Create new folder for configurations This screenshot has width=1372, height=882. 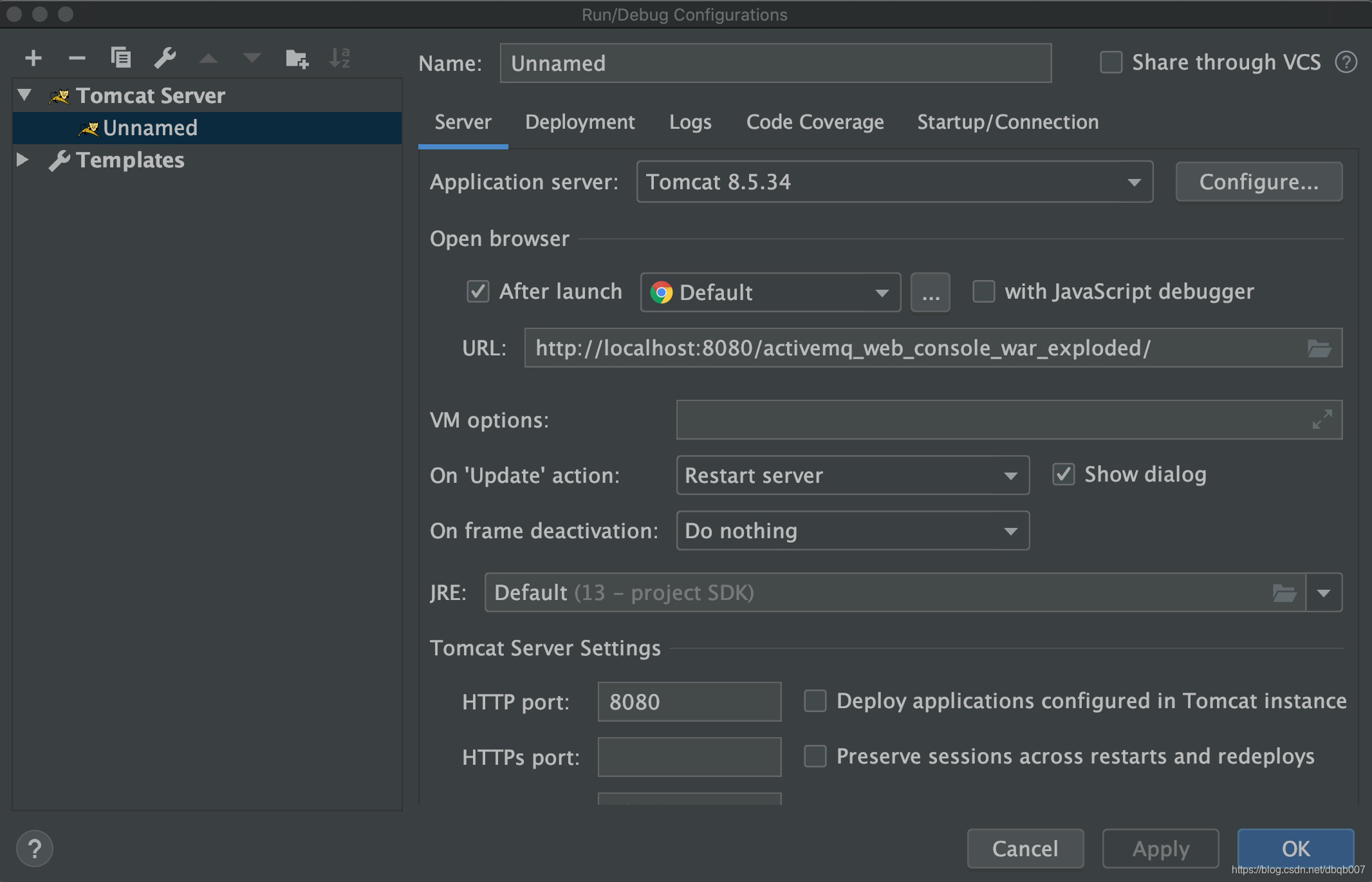click(x=297, y=59)
